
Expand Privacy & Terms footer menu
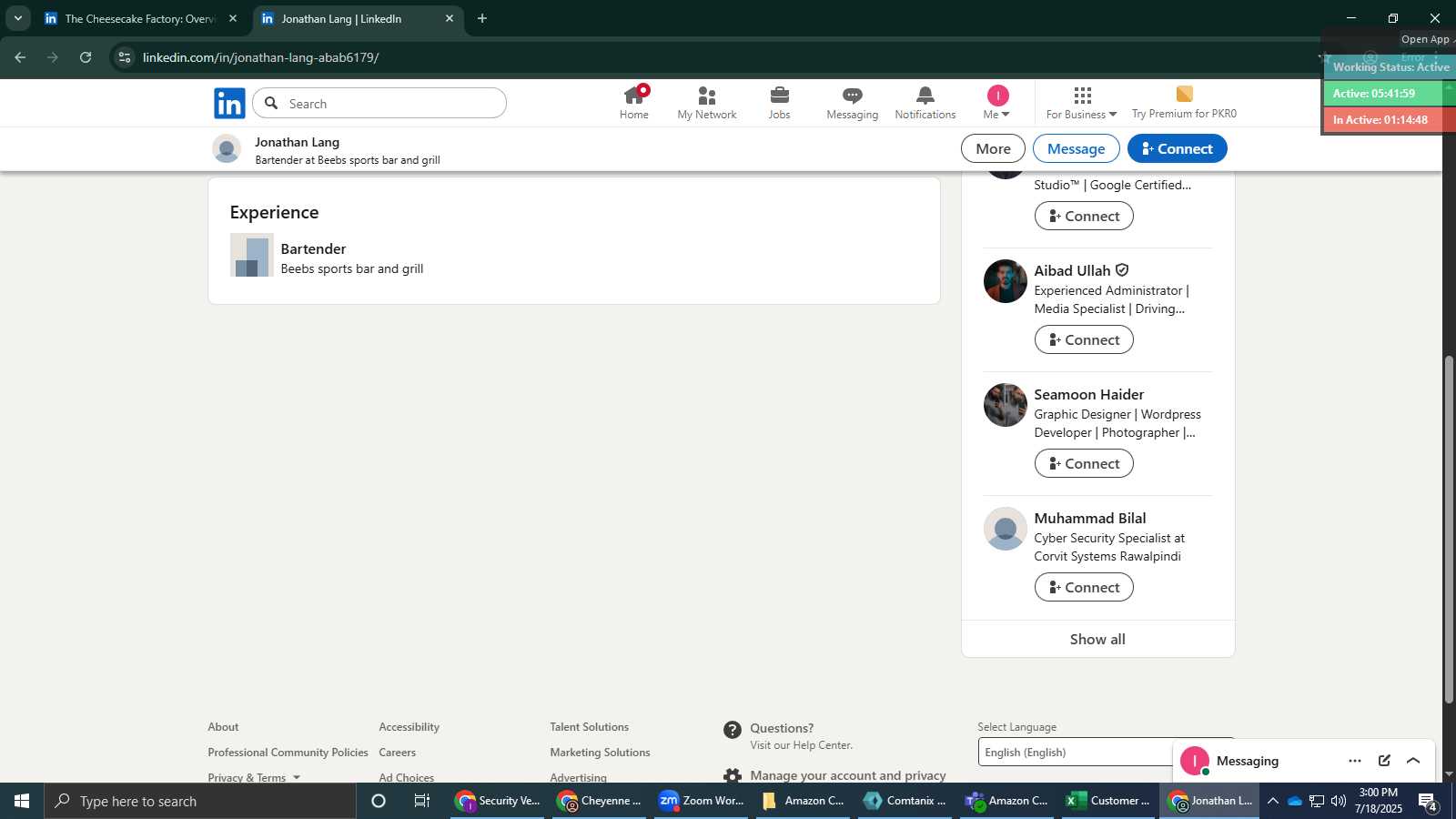(x=254, y=777)
